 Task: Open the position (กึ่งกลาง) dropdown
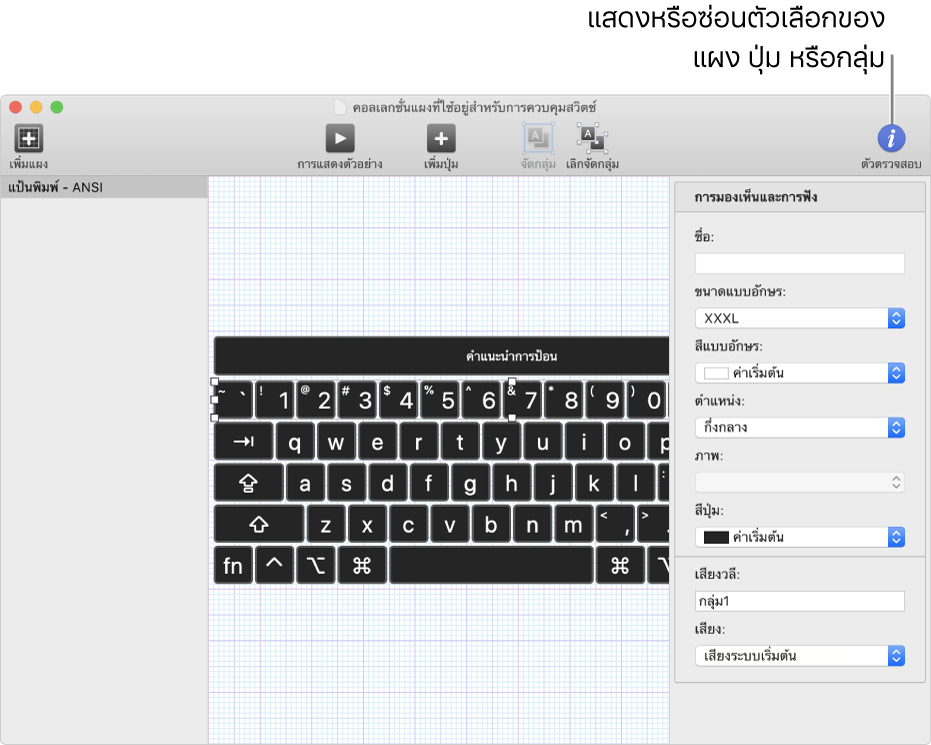(799, 427)
